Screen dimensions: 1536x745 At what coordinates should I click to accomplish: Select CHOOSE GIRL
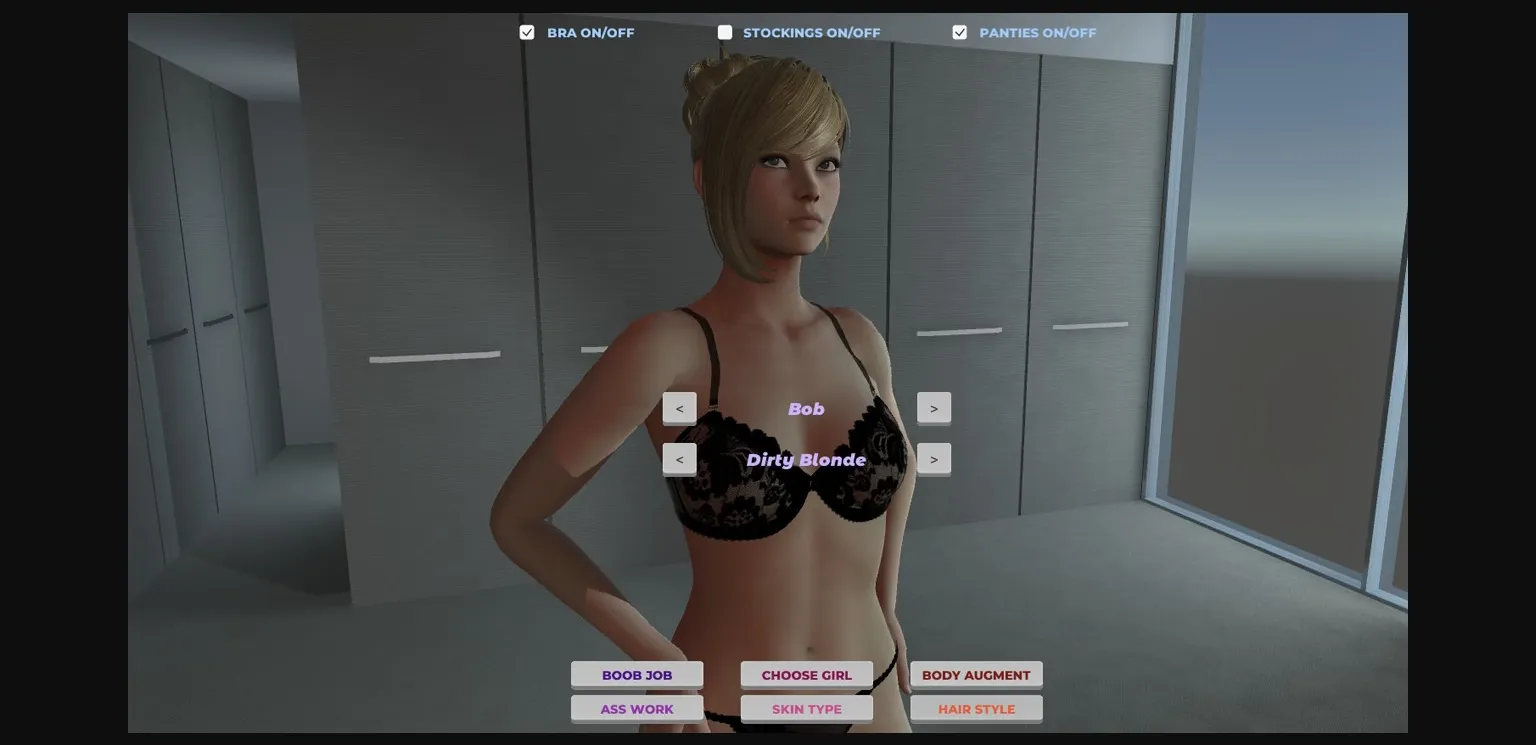pos(807,674)
